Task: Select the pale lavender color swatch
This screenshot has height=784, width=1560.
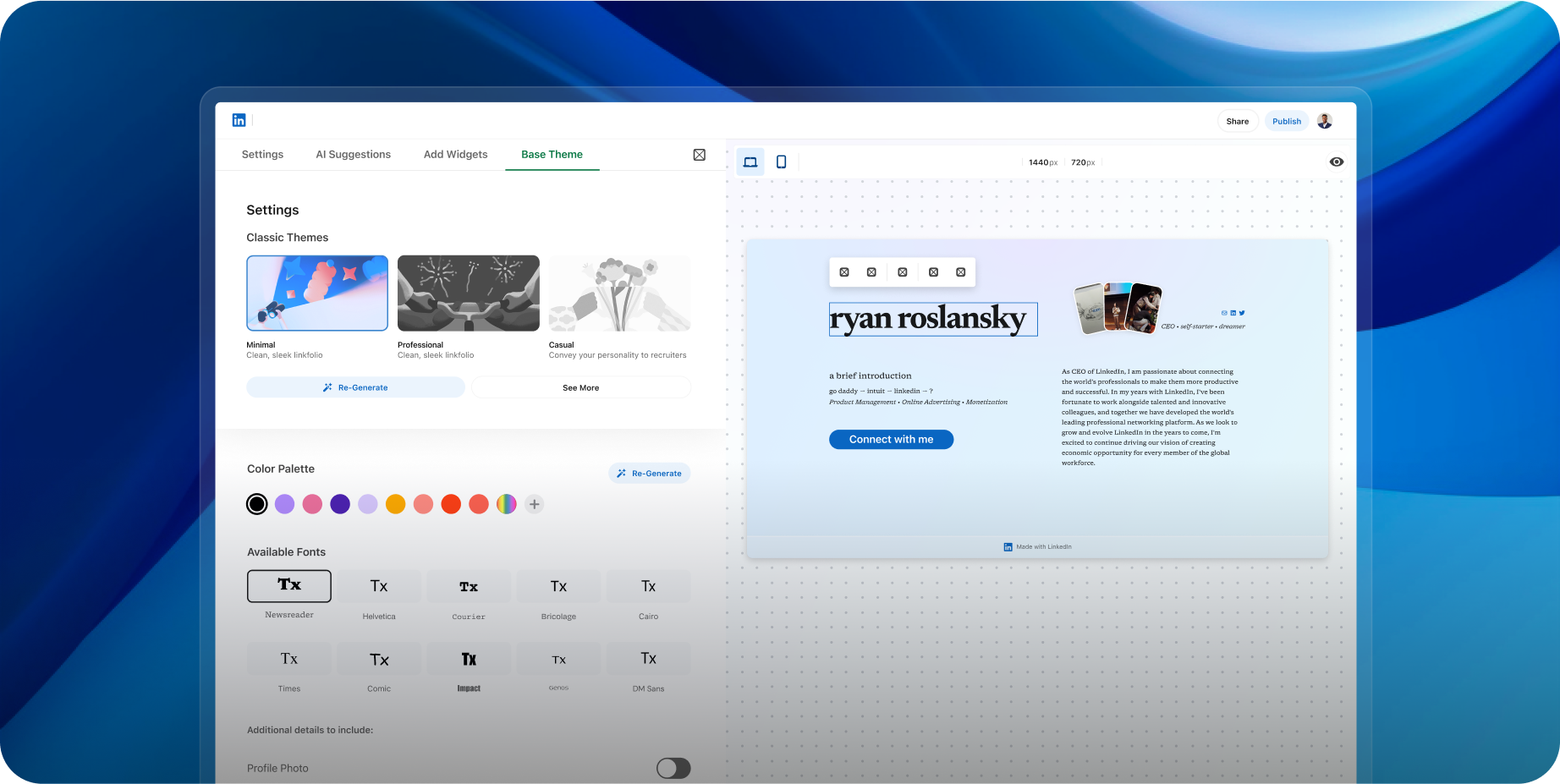Action: coord(368,504)
